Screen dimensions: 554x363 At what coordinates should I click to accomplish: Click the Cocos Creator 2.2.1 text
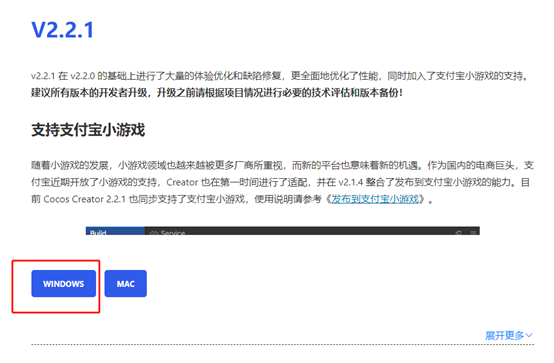84,199
